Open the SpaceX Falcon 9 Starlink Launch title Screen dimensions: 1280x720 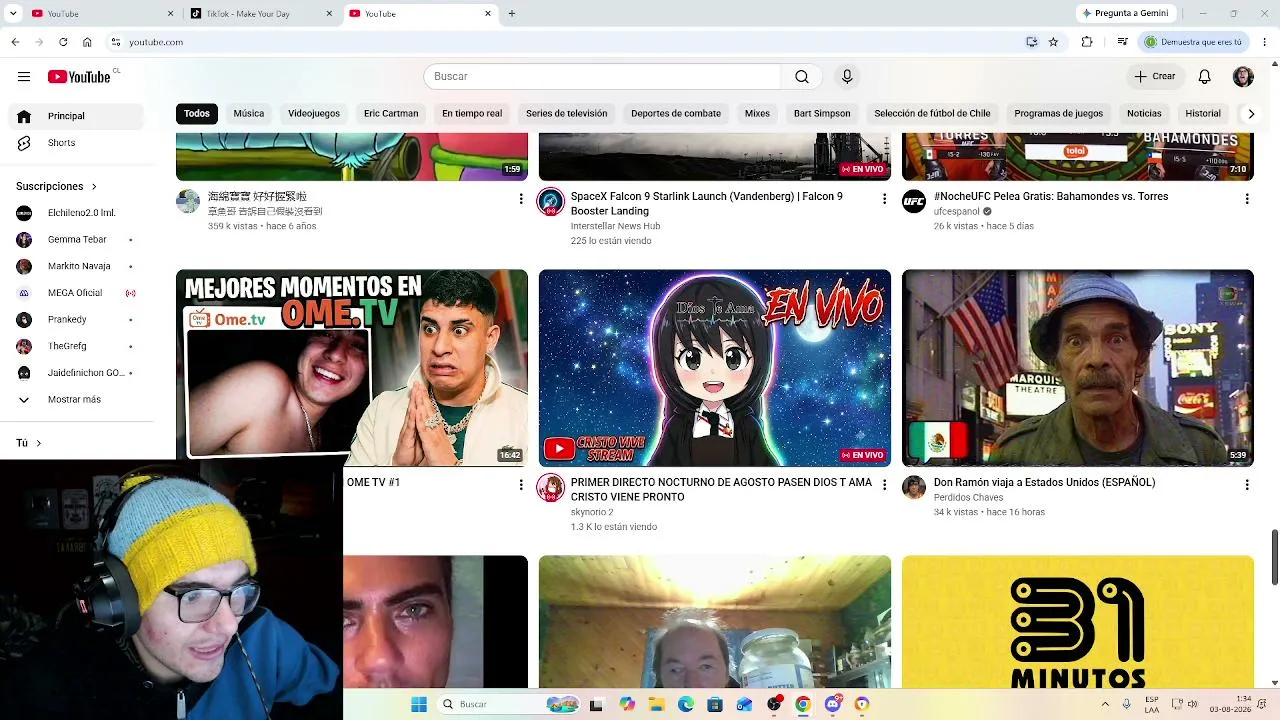pos(707,204)
